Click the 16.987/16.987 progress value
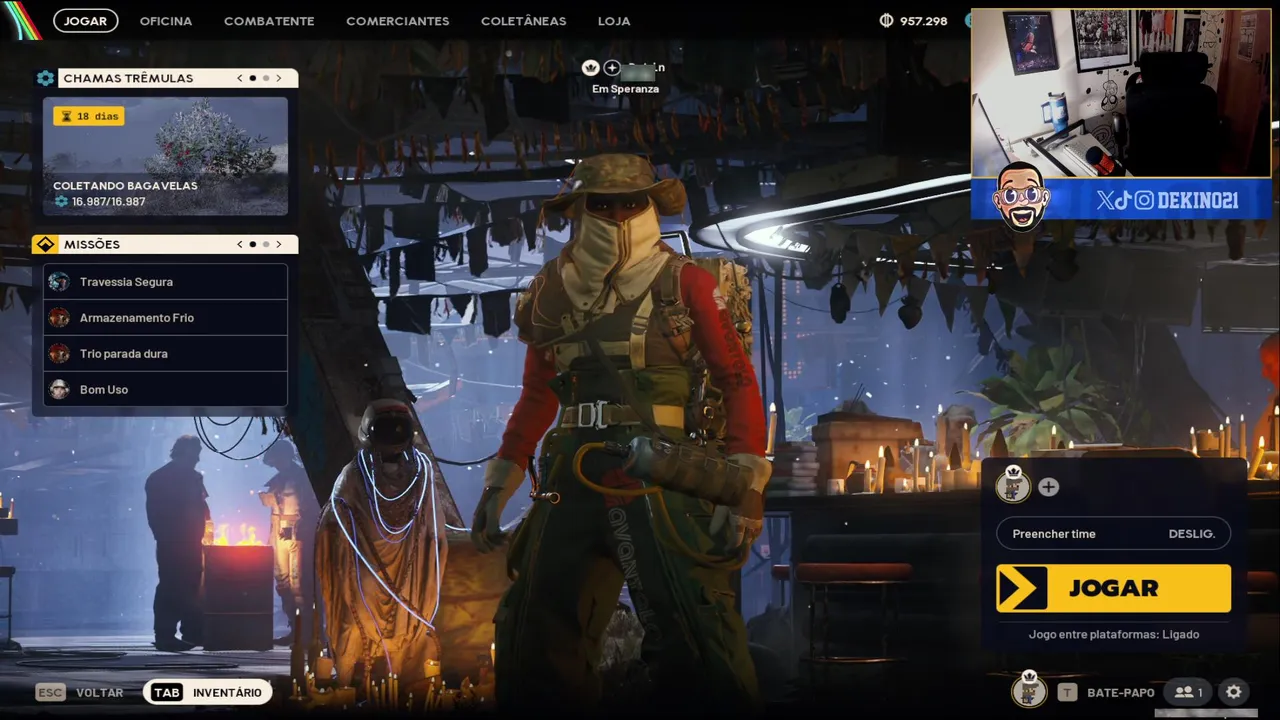 pyautogui.click(x=108, y=202)
